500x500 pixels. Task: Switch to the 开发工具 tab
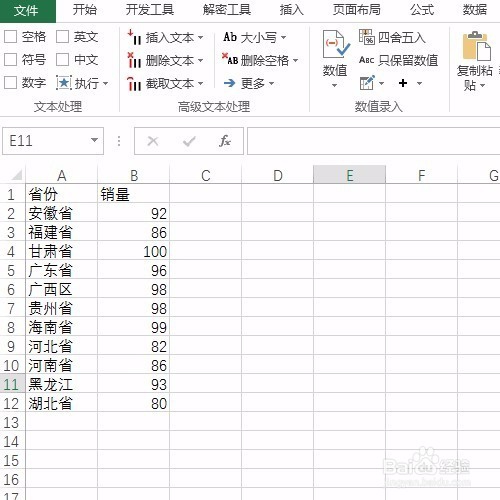click(150, 10)
